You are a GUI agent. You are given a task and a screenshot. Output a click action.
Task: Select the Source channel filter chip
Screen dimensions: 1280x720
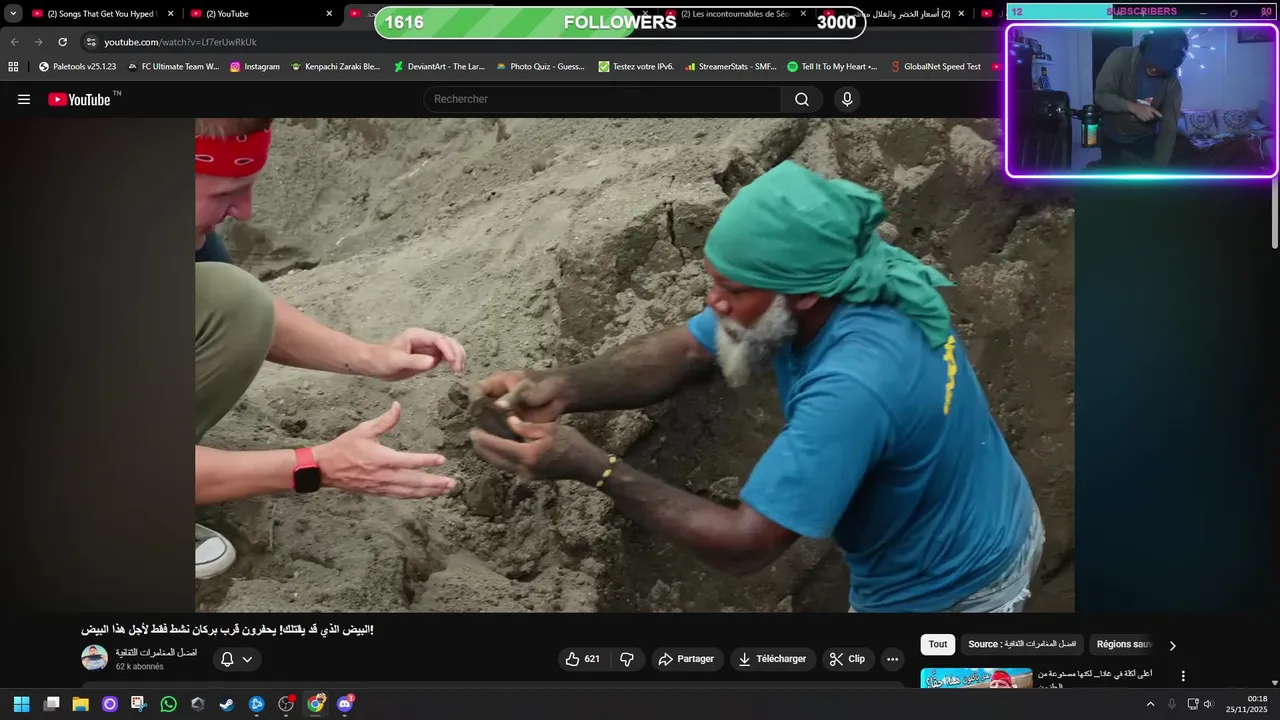pyautogui.click(x=1022, y=644)
